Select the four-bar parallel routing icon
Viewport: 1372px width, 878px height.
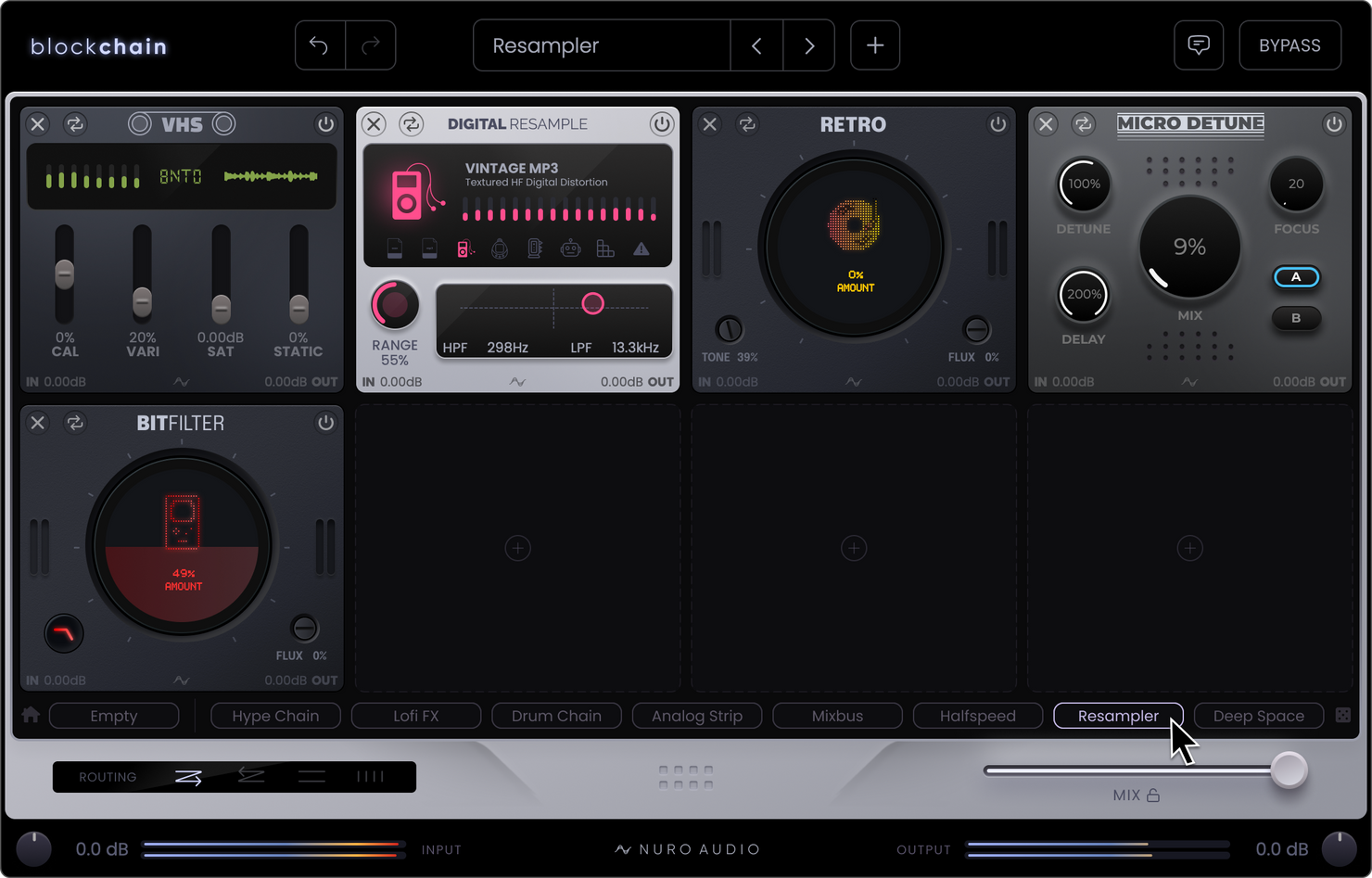[x=370, y=777]
